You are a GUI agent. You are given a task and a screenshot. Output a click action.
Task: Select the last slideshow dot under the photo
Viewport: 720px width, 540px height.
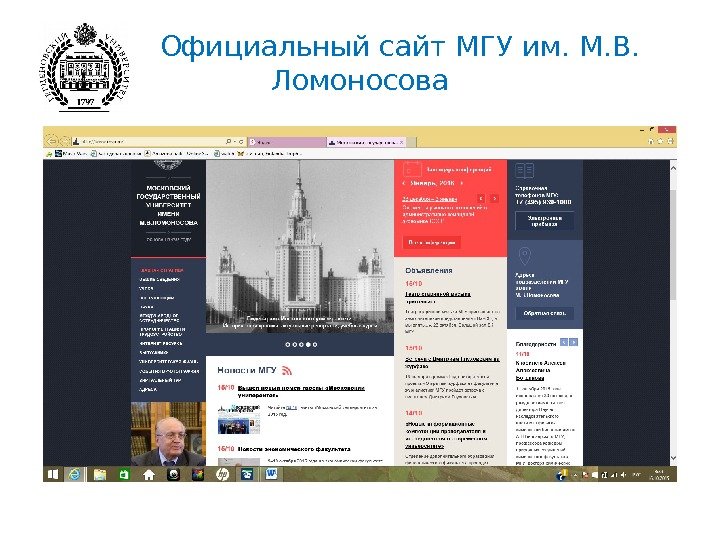pyautogui.click(x=315, y=344)
